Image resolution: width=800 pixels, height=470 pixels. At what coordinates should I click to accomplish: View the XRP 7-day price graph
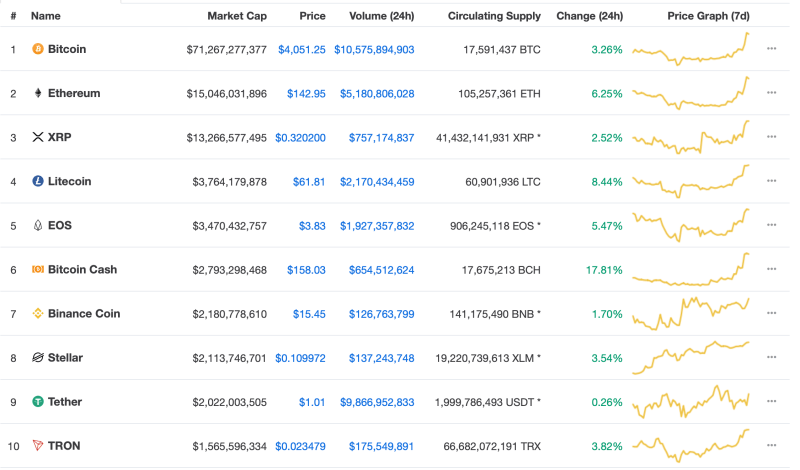690,136
